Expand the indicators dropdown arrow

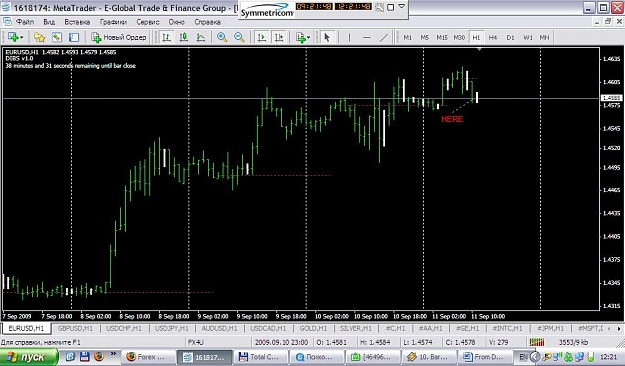pos(309,37)
